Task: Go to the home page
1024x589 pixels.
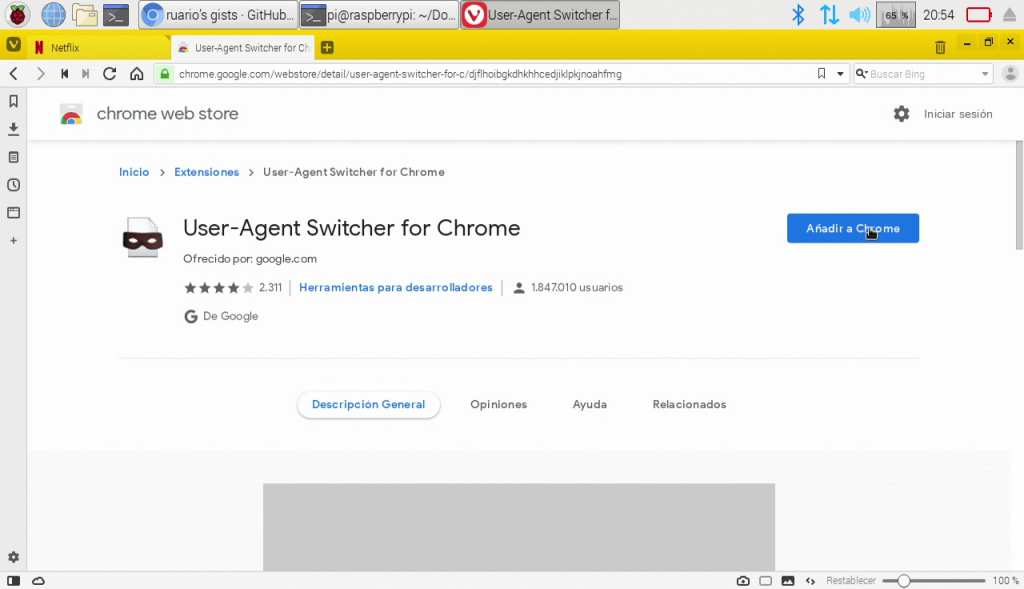Action: [x=136, y=74]
